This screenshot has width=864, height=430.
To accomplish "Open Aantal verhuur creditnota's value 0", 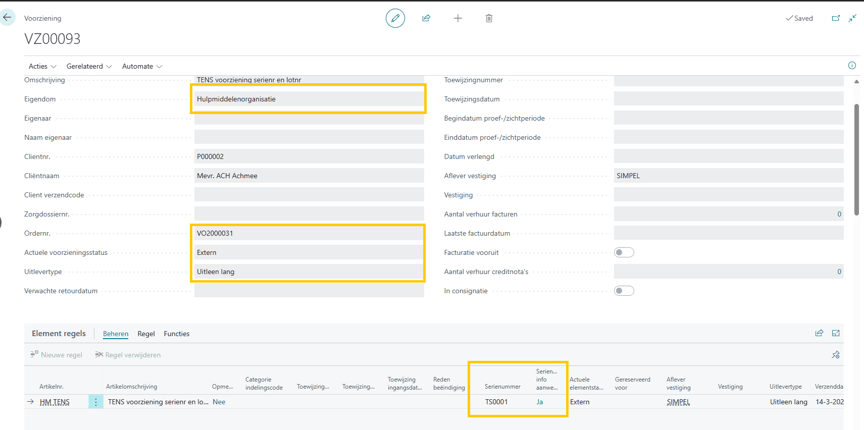I will point(839,271).
